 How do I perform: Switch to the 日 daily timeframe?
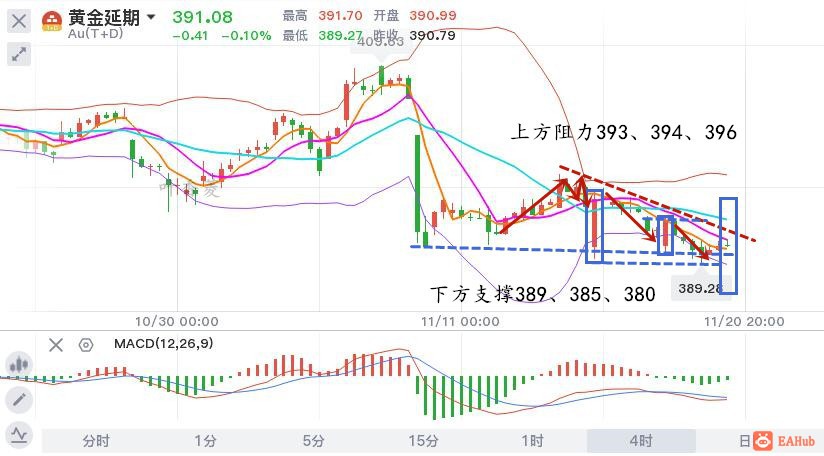click(x=744, y=441)
